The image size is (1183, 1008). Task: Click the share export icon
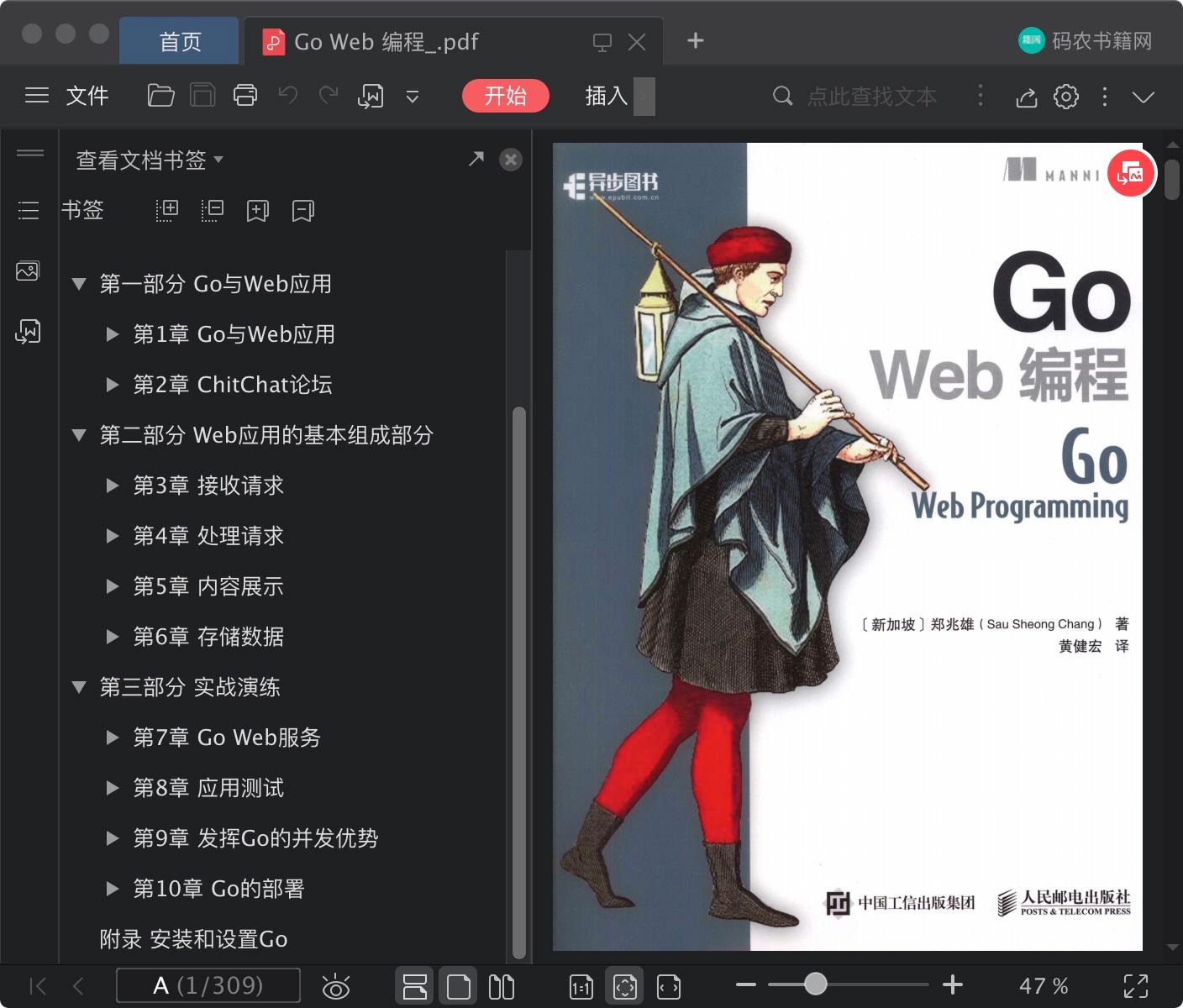1026,97
